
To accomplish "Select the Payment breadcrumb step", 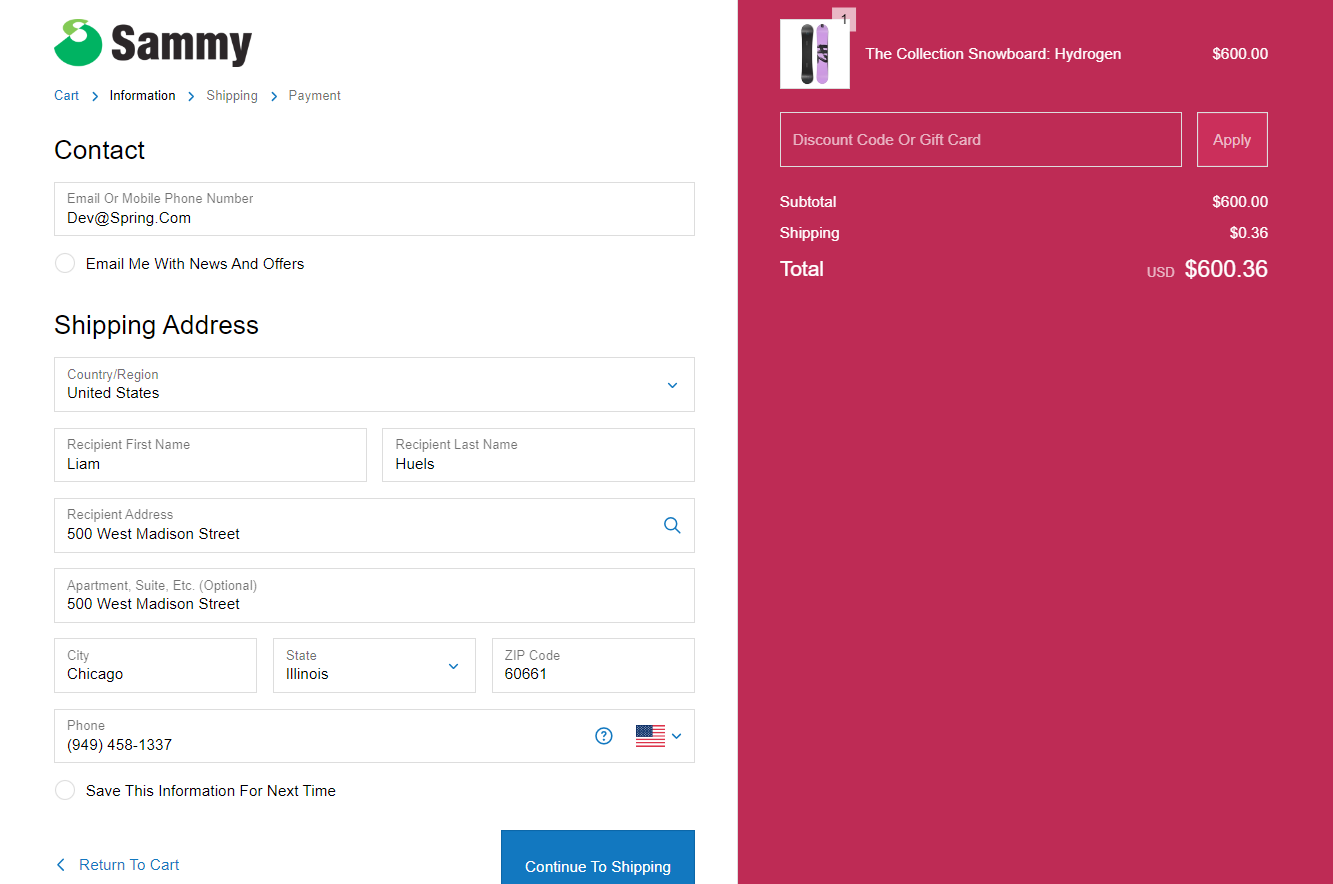I will click(x=314, y=96).
